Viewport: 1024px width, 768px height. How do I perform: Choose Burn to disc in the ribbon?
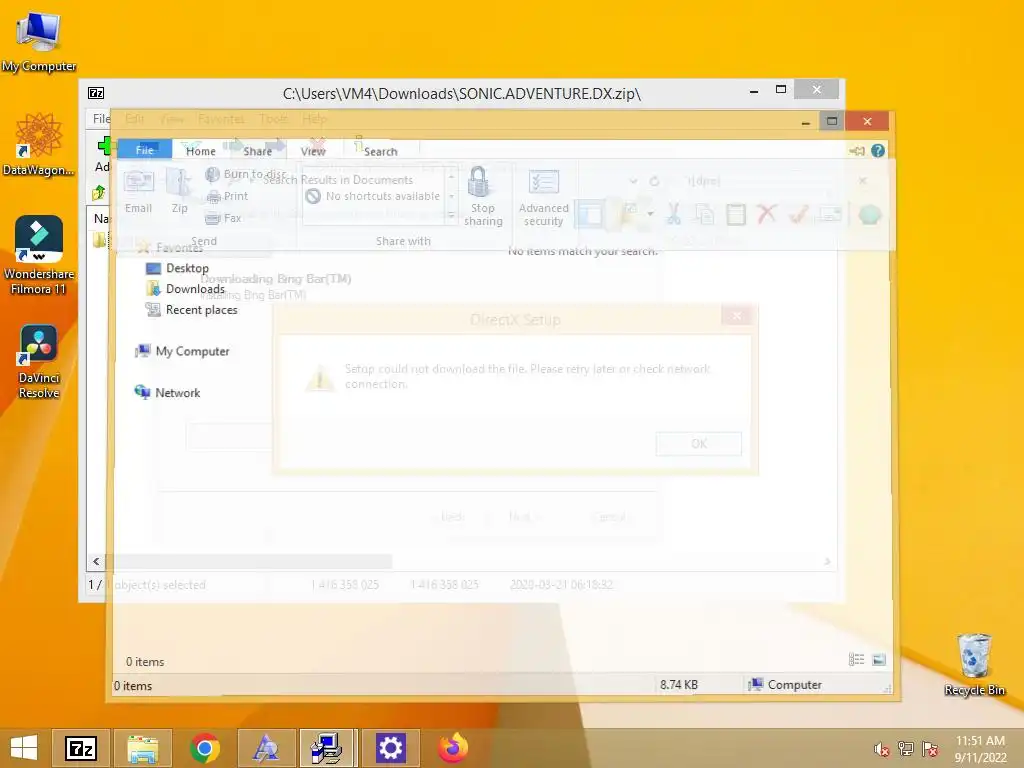pyautogui.click(x=246, y=174)
